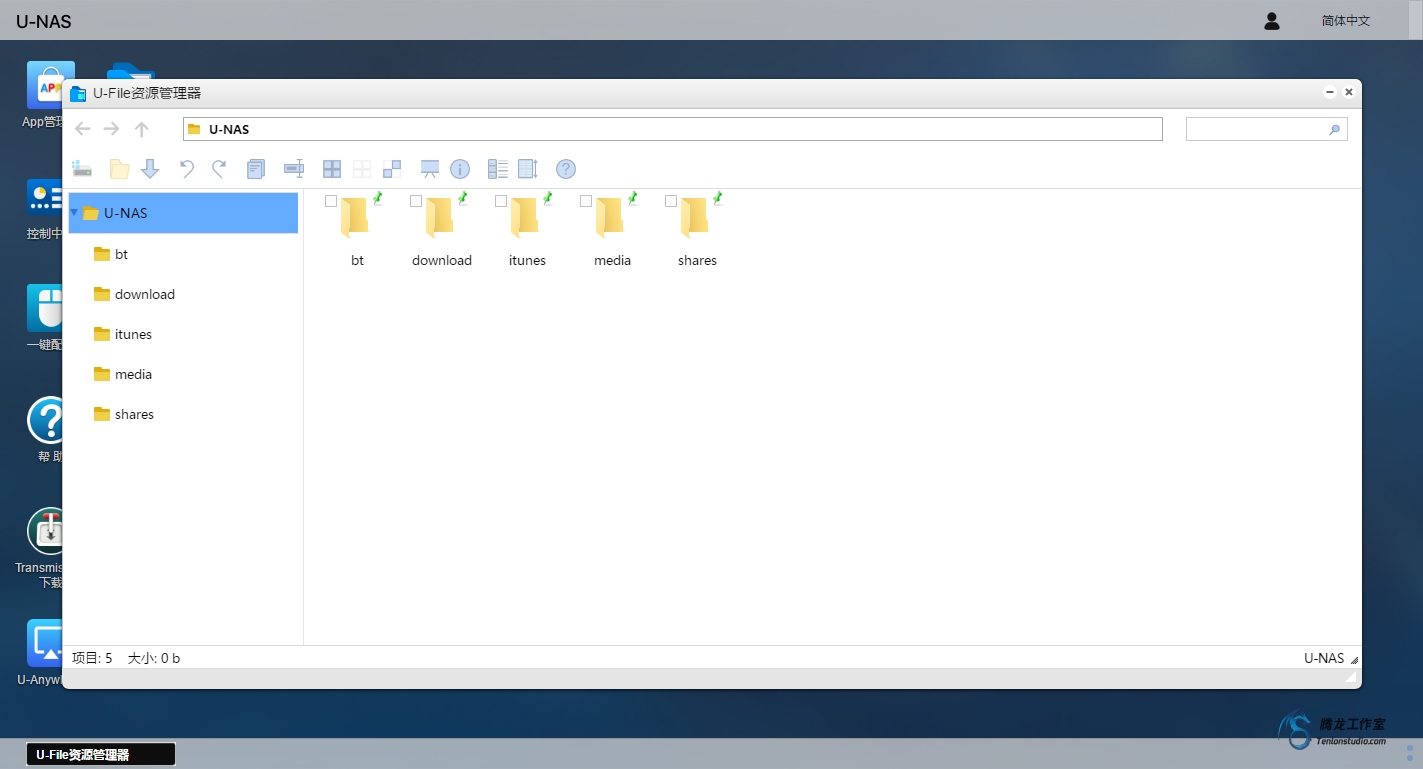1423x769 pixels.
Task: Click the invert selection toolbar icon
Action: [x=392, y=169]
